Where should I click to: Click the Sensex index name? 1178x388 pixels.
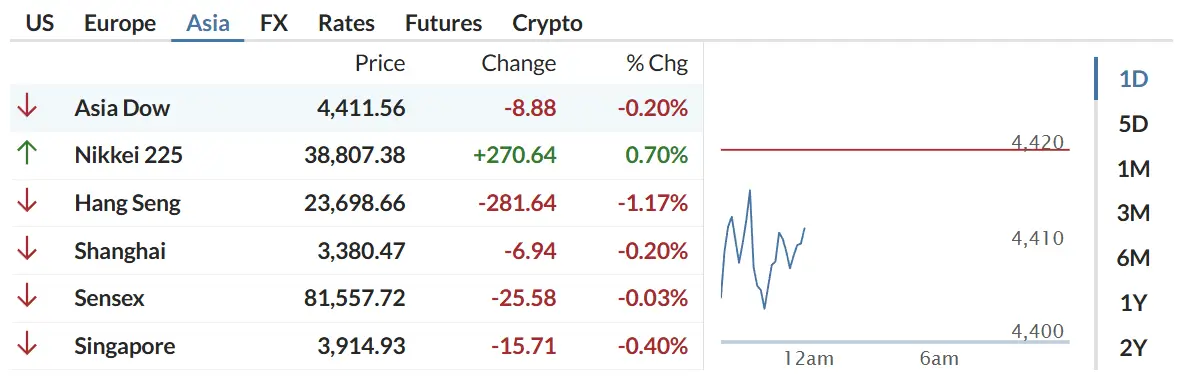(x=109, y=299)
